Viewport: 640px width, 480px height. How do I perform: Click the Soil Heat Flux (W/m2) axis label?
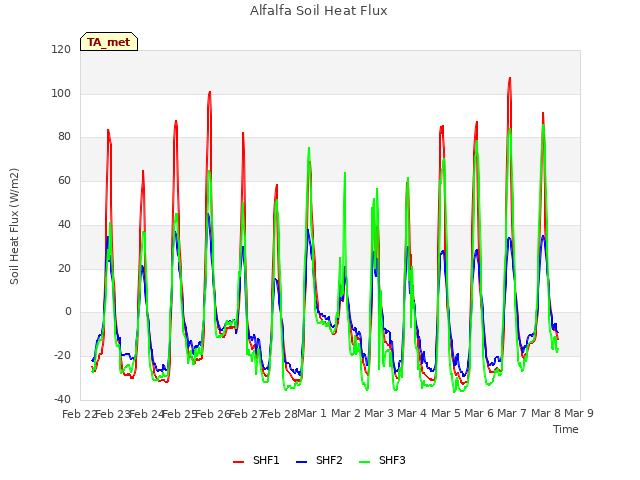(x=14, y=226)
